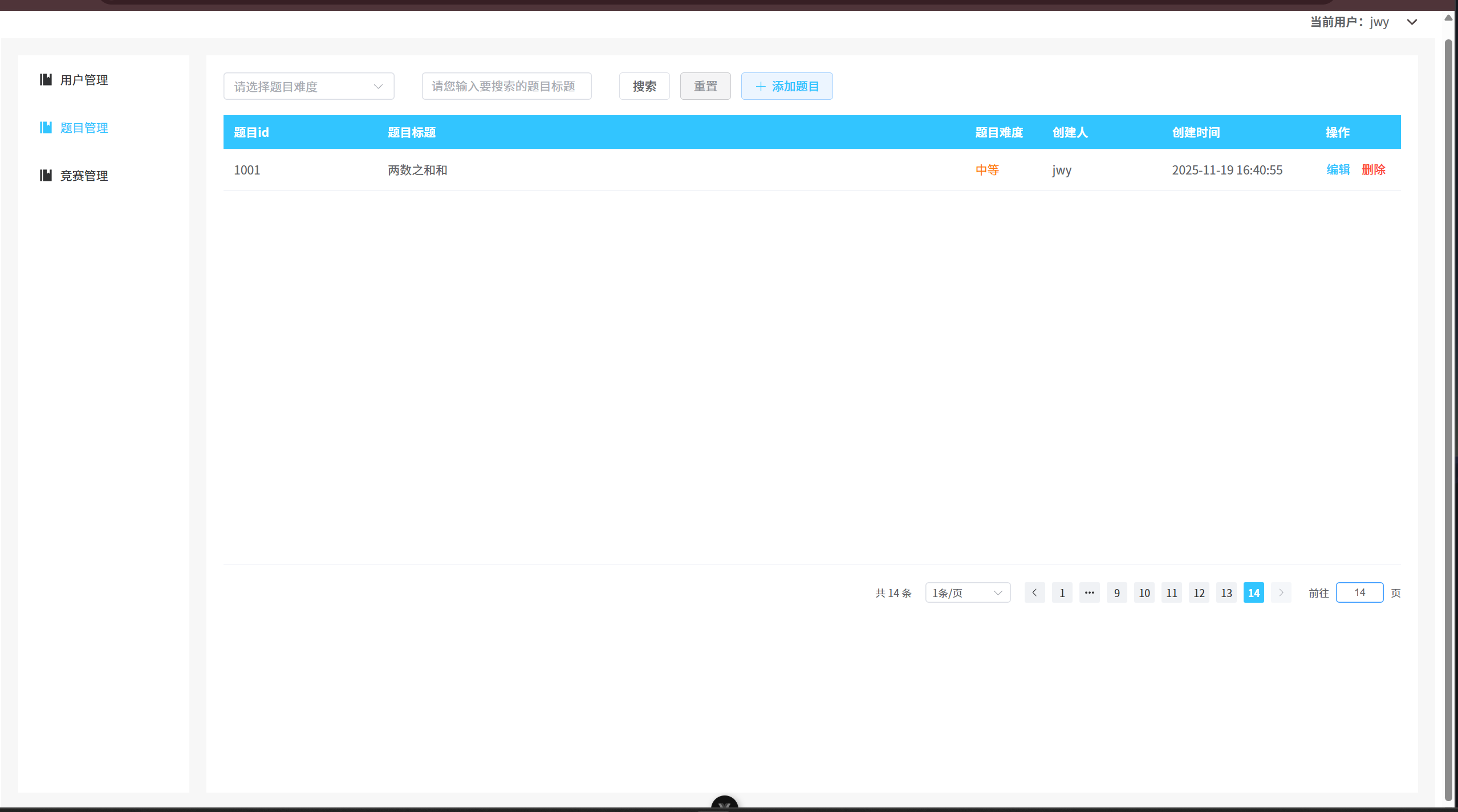Click the previous-page arrow icon

[x=1034, y=592]
